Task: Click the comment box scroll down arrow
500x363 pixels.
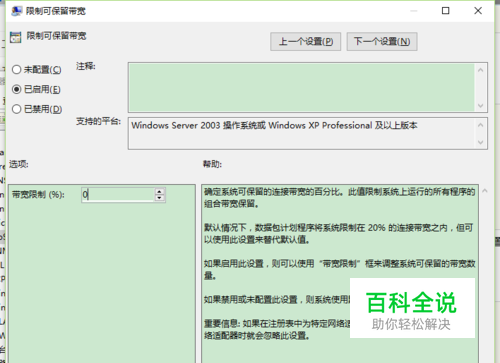Action: point(480,106)
